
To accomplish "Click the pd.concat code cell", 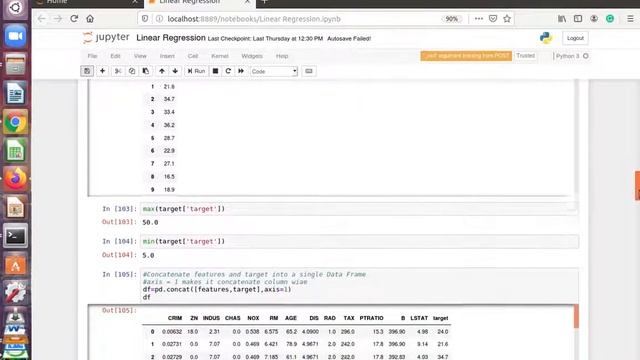I will (x=359, y=286).
